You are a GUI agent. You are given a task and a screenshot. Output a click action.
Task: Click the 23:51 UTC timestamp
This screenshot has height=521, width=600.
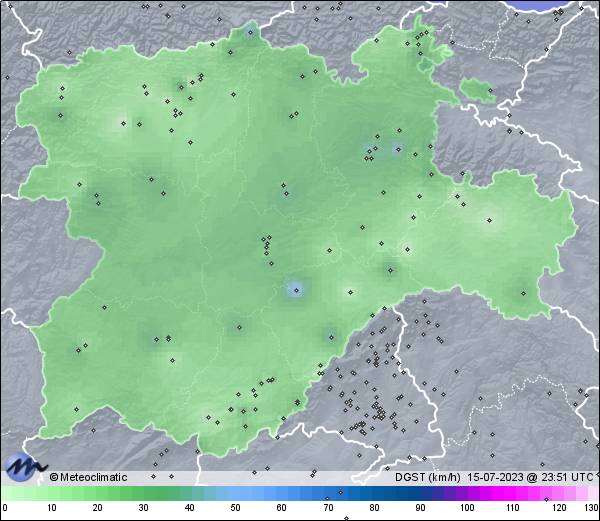click(566, 477)
